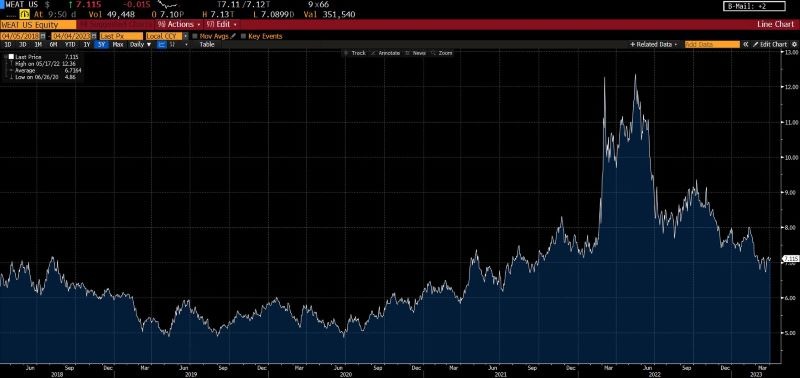Click the start date field 04/05/2018
Screen dimensions: 800x378
[x=20, y=36]
